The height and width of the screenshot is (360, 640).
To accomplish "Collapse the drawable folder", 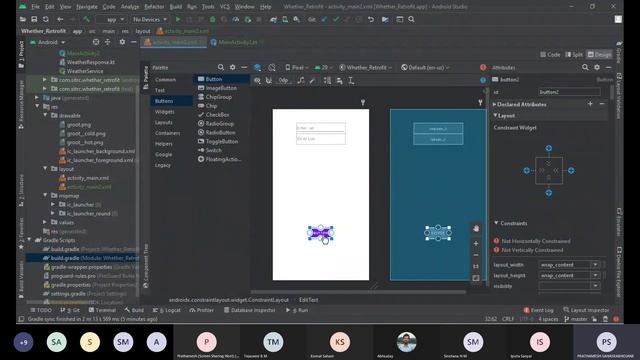I will (45, 116).
